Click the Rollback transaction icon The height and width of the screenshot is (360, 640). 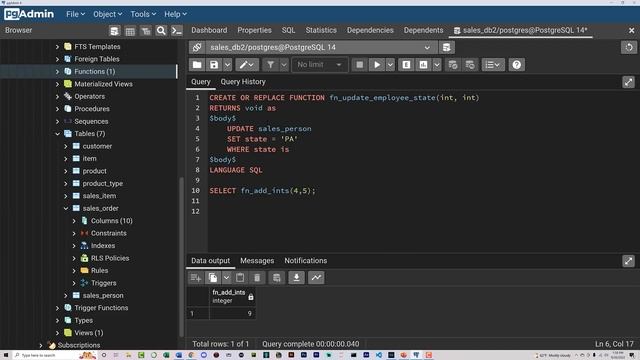pyautogui.click(x=470, y=64)
